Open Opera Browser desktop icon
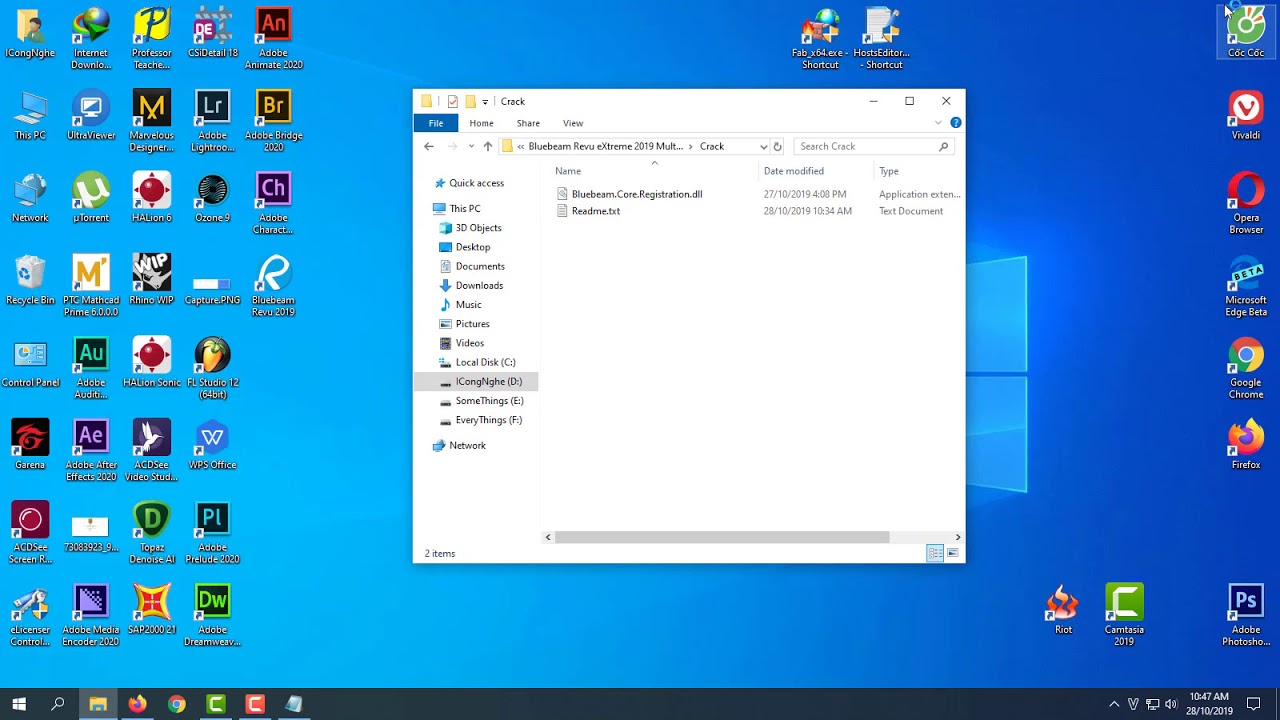 (x=1246, y=204)
